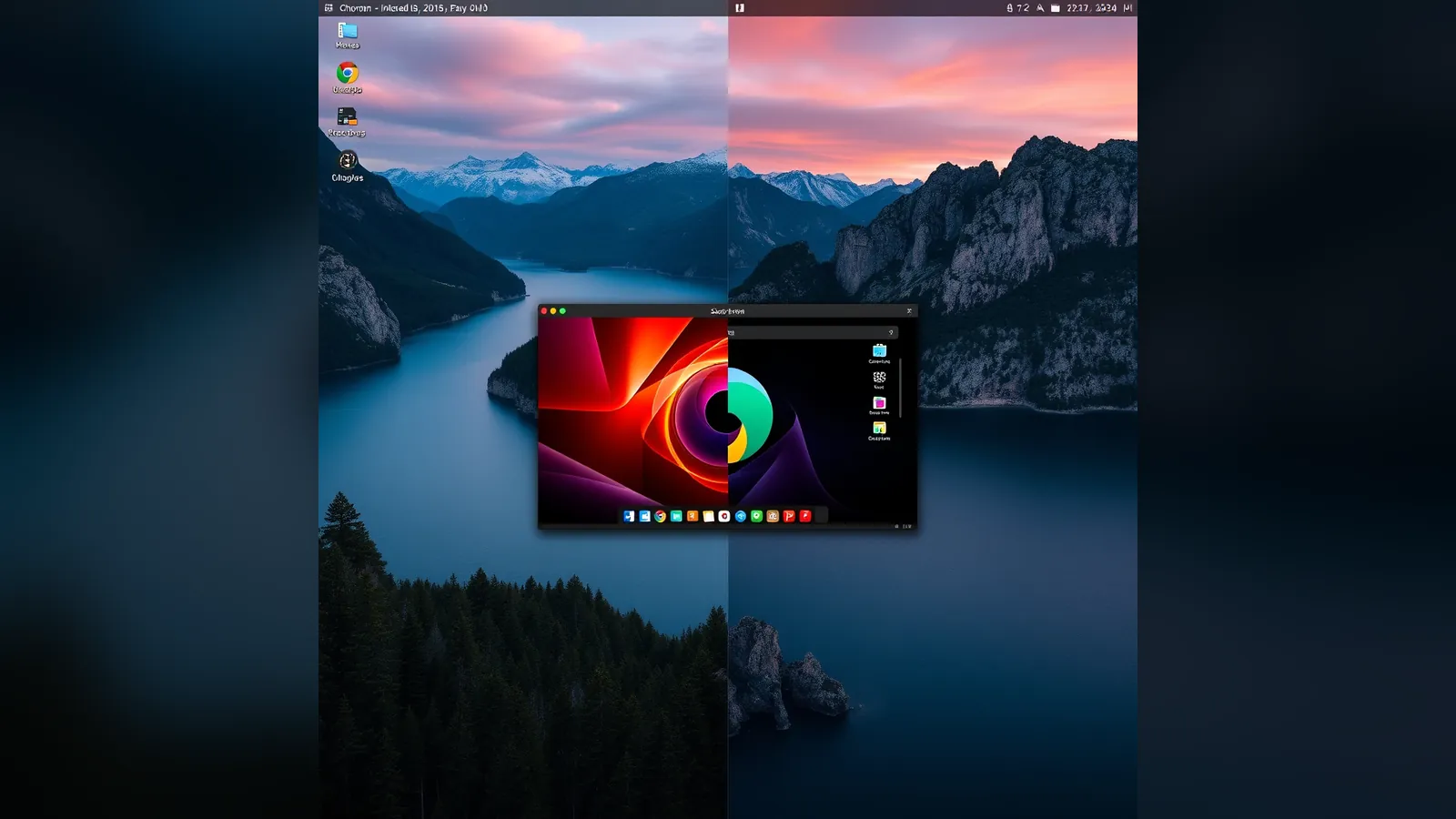This screenshot has width=1456, height=819.
Task: Click the search field in the inner window
Action: click(813, 332)
